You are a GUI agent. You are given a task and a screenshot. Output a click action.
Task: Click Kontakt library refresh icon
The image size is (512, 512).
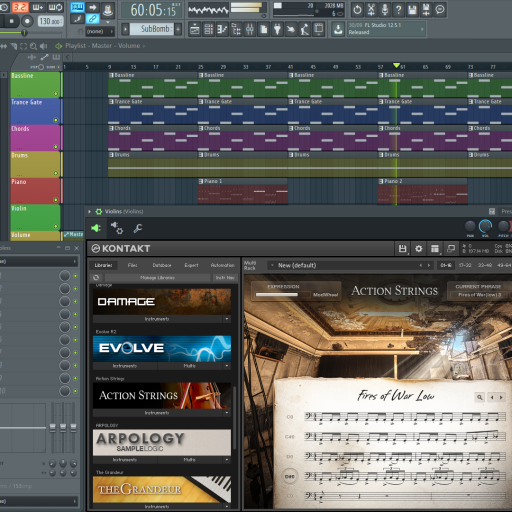[96, 277]
